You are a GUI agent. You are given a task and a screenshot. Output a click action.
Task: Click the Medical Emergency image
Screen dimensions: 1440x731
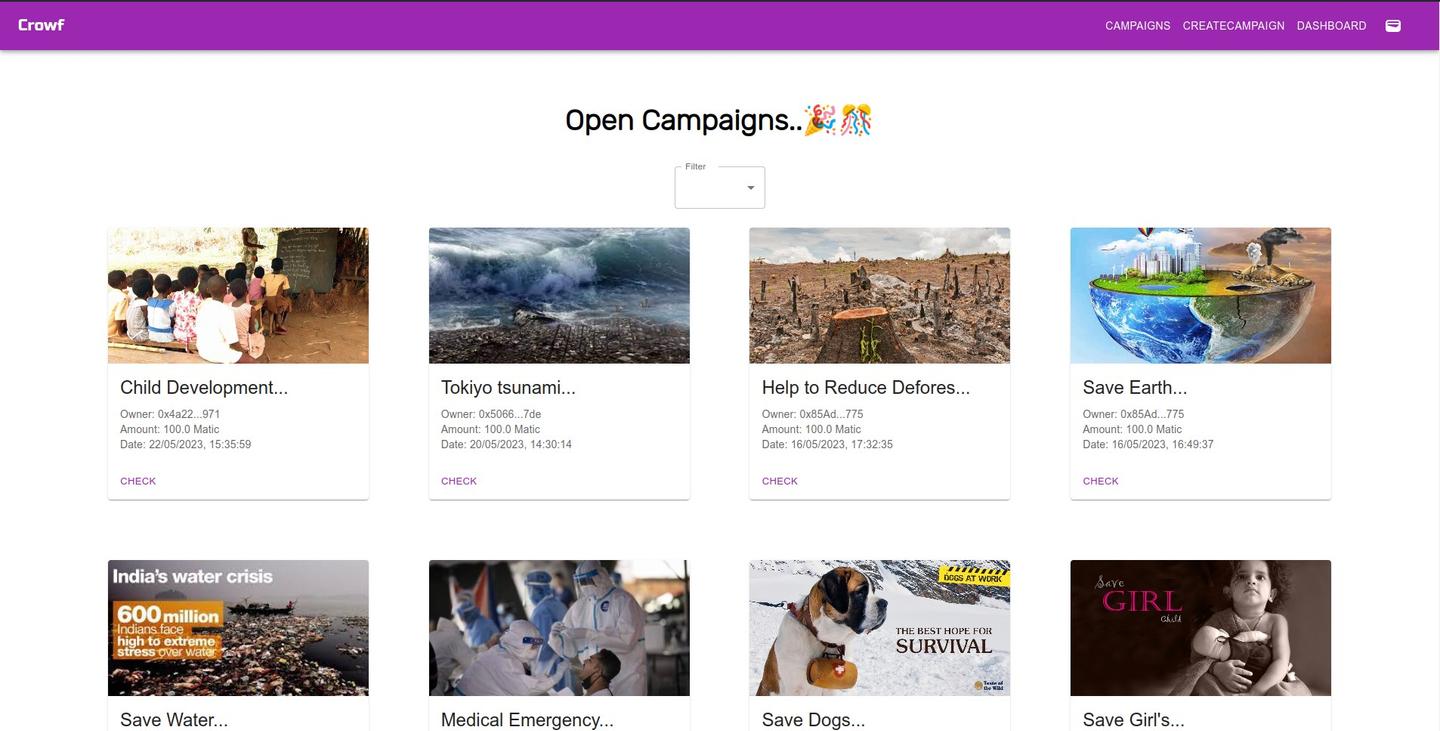tap(559, 627)
